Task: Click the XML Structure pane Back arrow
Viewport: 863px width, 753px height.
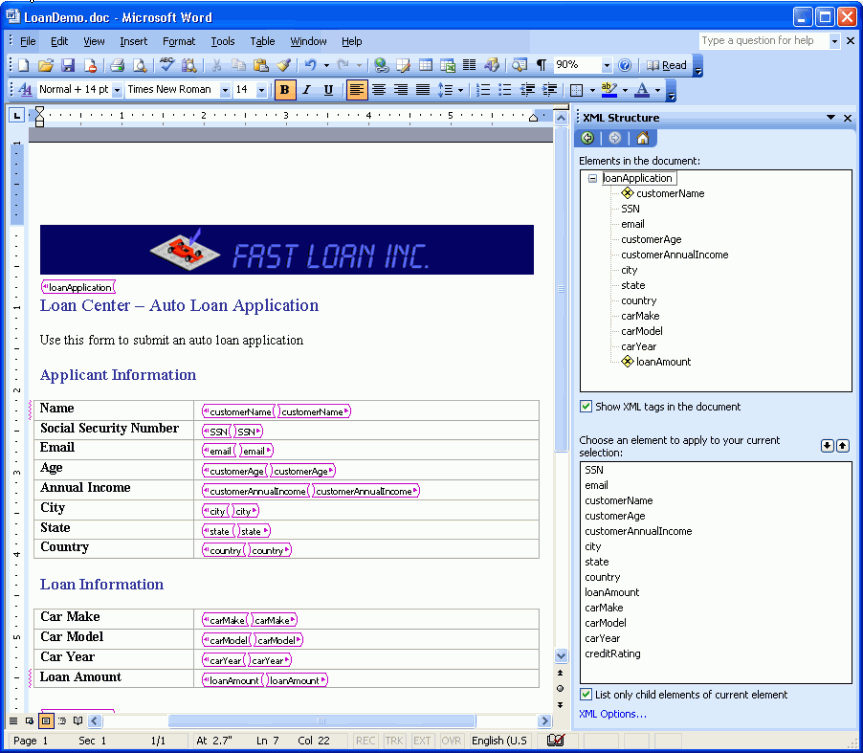Action: [587, 138]
